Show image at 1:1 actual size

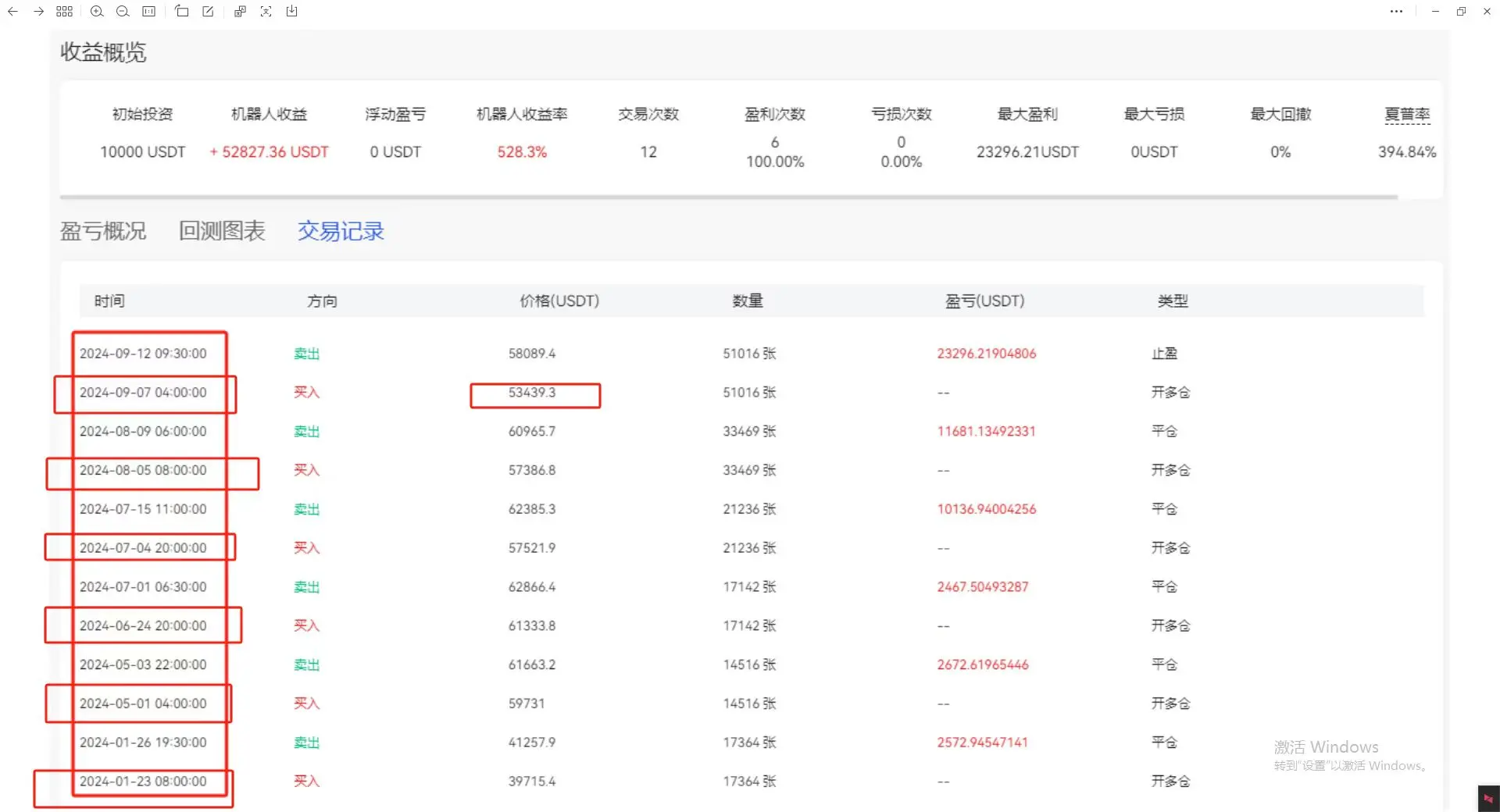(x=148, y=12)
